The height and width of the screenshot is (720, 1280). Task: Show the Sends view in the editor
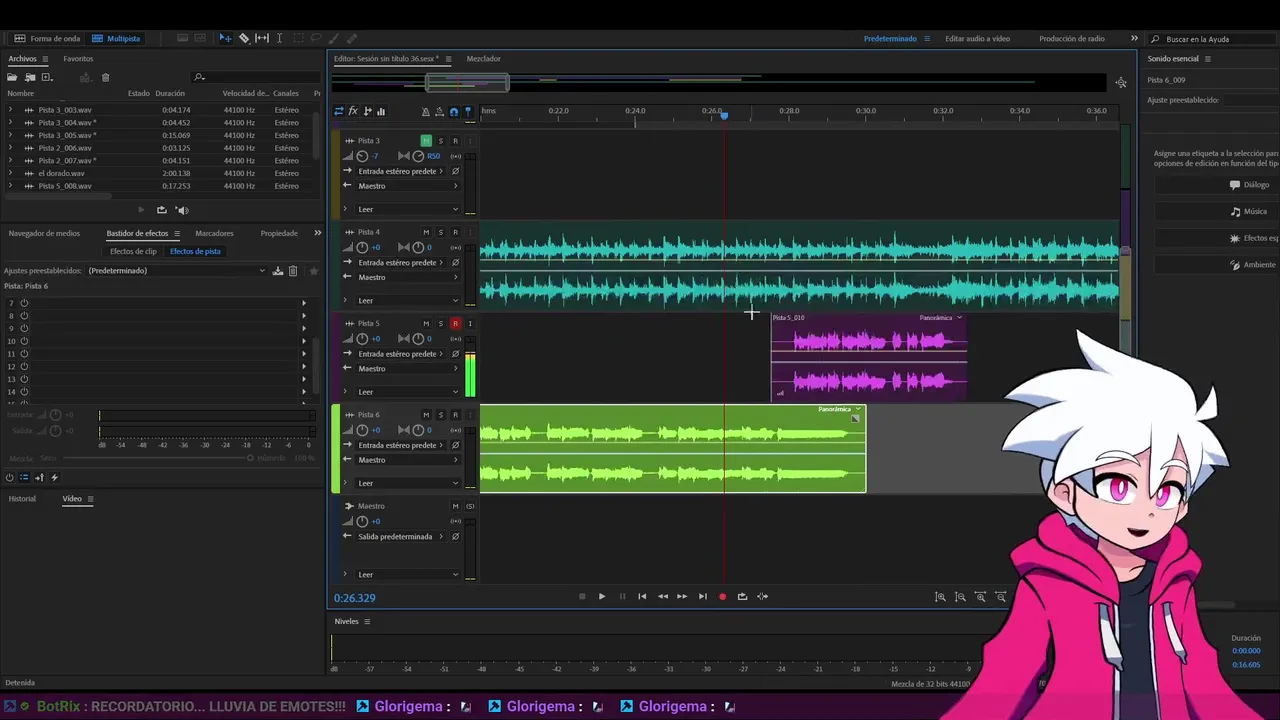point(367,111)
